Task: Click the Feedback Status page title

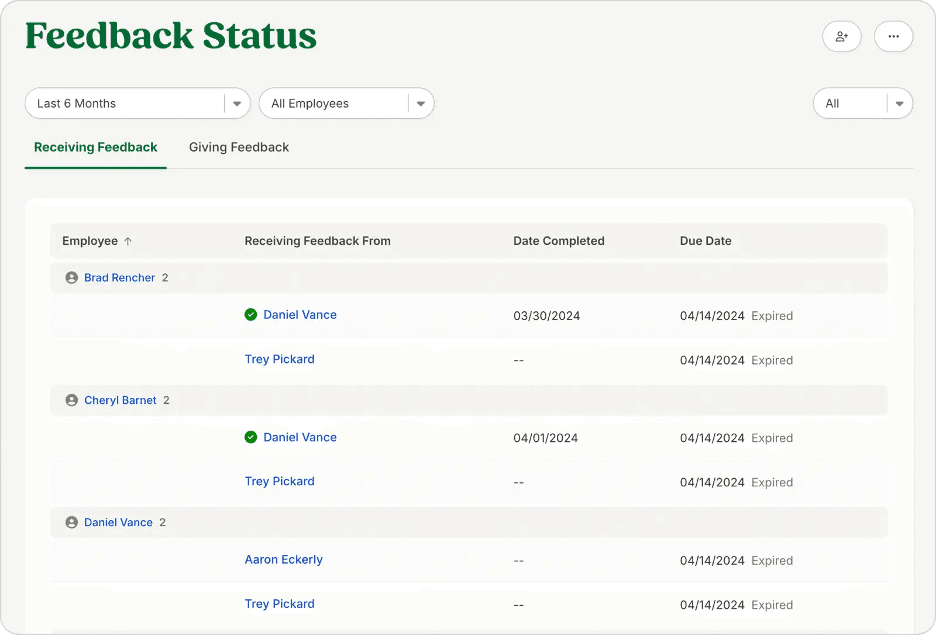Action: pyautogui.click(x=171, y=36)
